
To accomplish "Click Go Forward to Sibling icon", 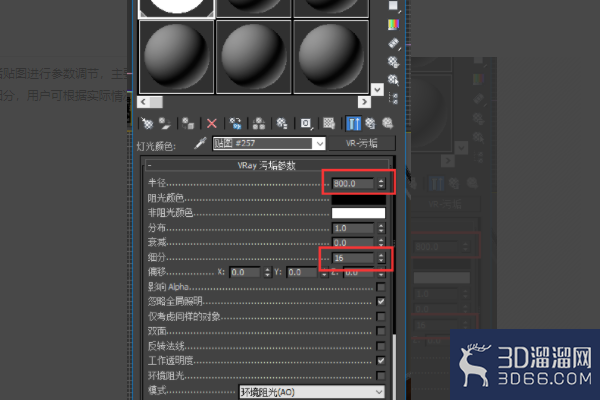I will 387,123.
